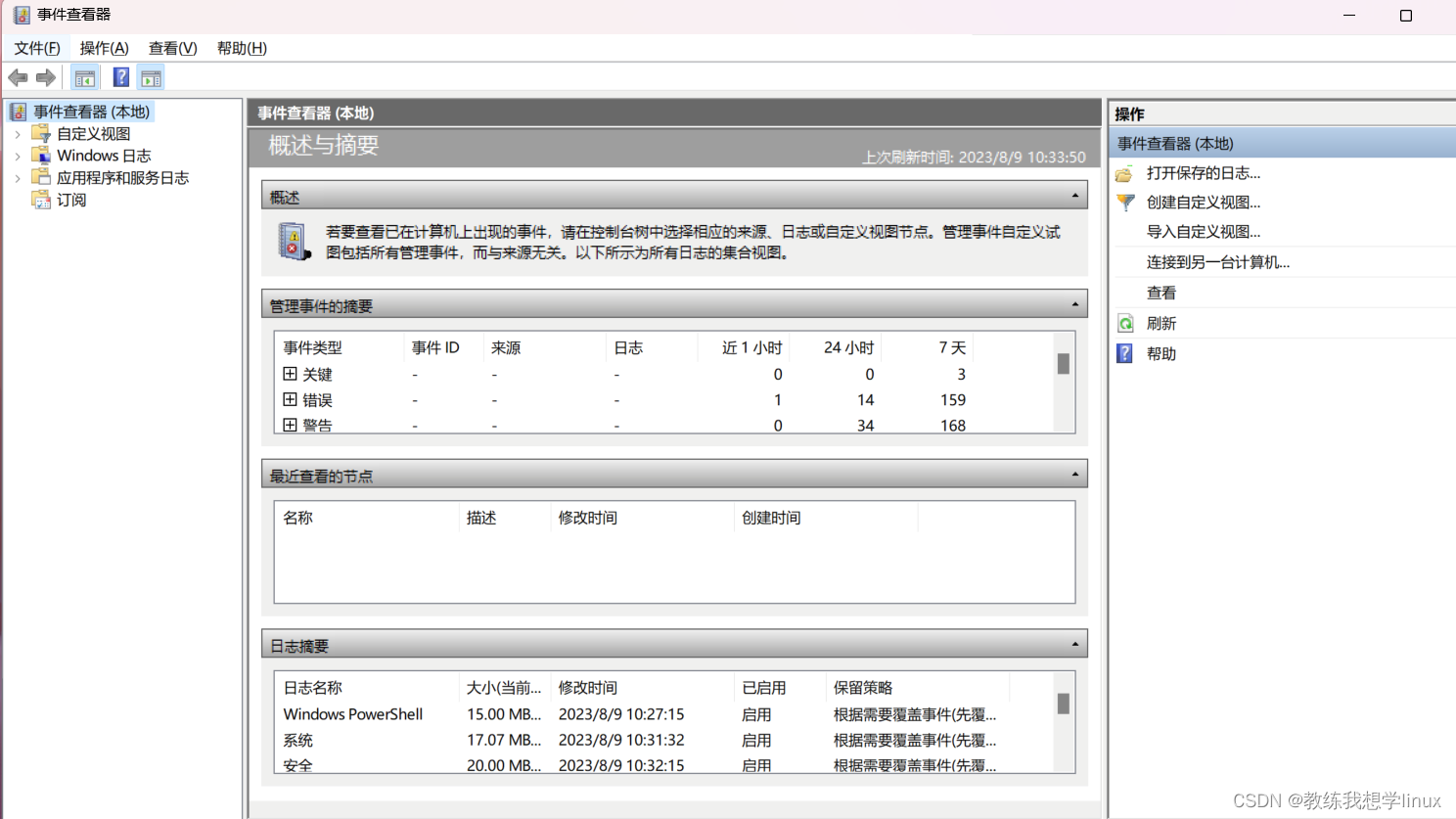The height and width of the screenshot is (819, 1456).
Task: Click the 名称 column header in recent nodes
Action: click(x=297, y=518)
